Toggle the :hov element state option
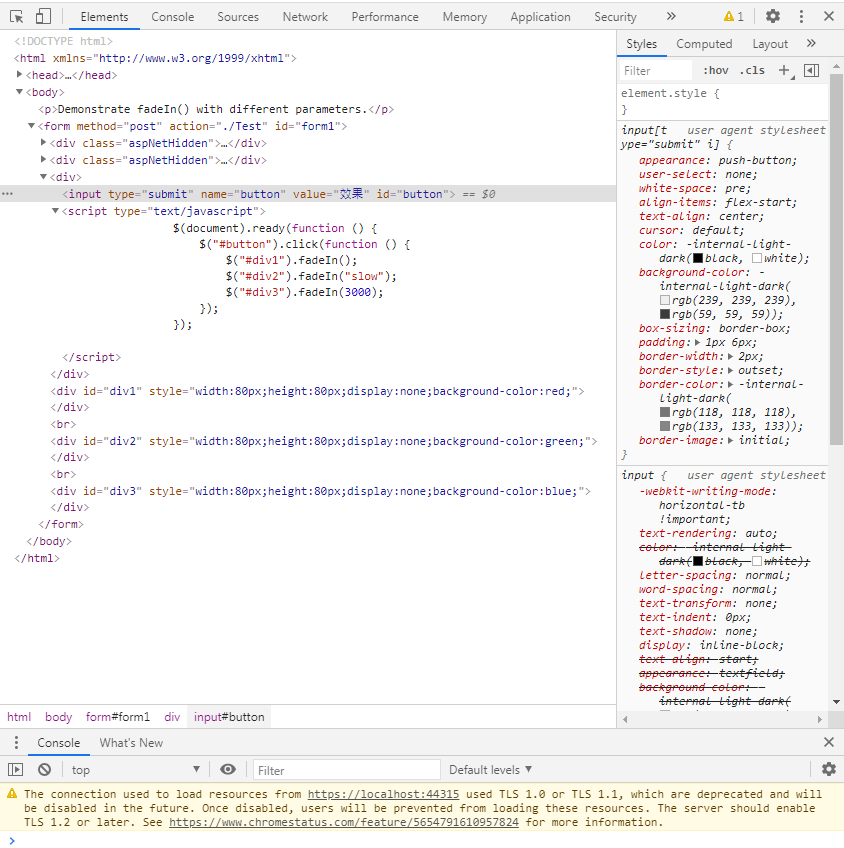 [715, 70]
